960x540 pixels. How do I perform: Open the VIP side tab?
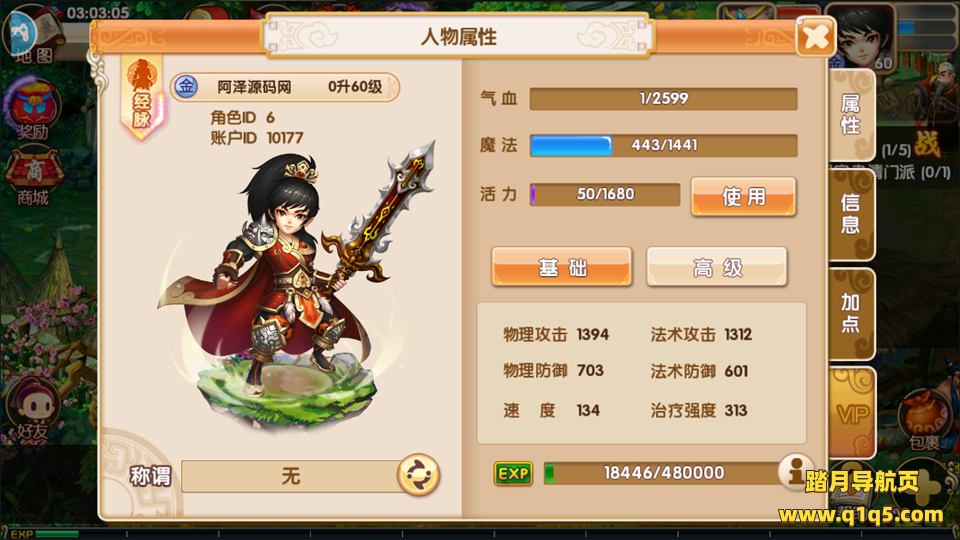pos(852,414)
